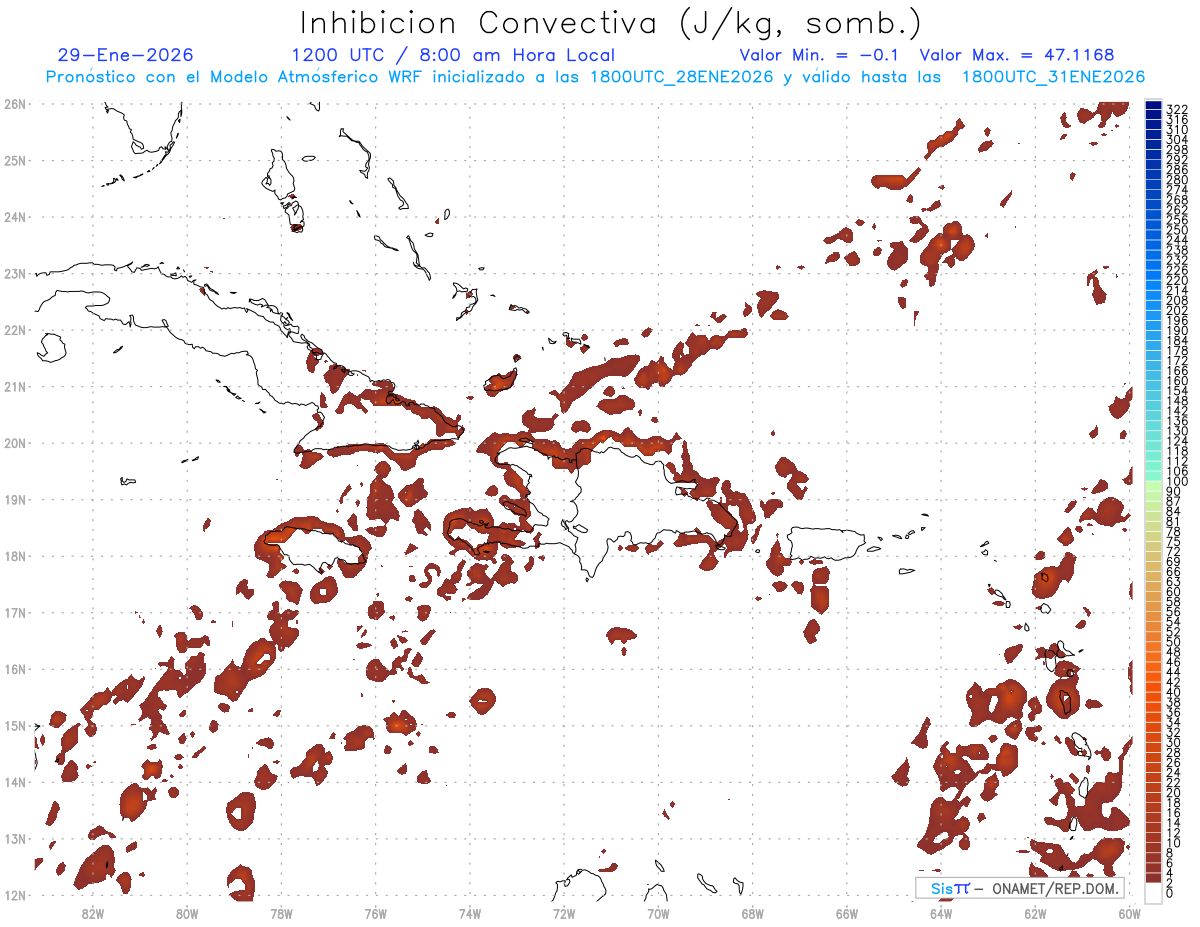Click the dark blue colorbar swatch at 322
The image size is (1200, 927).
(x=1153, y=106)
